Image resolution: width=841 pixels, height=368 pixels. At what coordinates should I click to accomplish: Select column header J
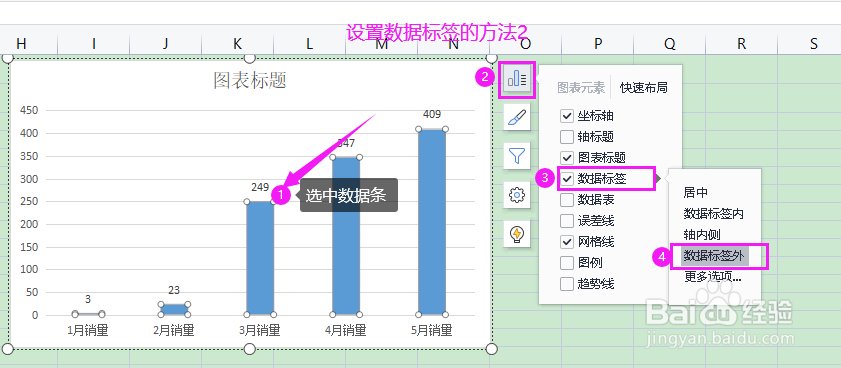166,43
